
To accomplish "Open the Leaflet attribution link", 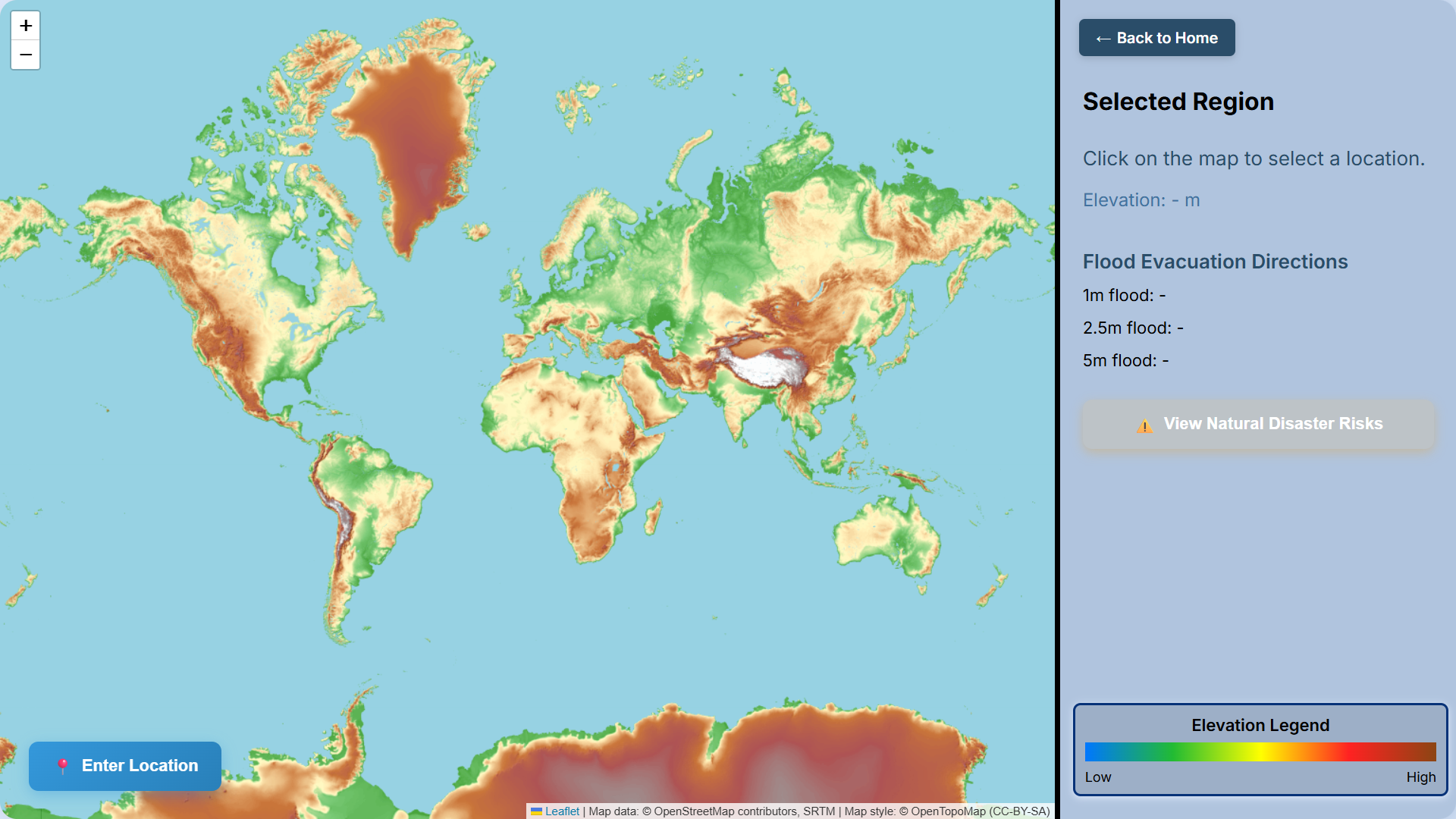I will tap(562, 811).
